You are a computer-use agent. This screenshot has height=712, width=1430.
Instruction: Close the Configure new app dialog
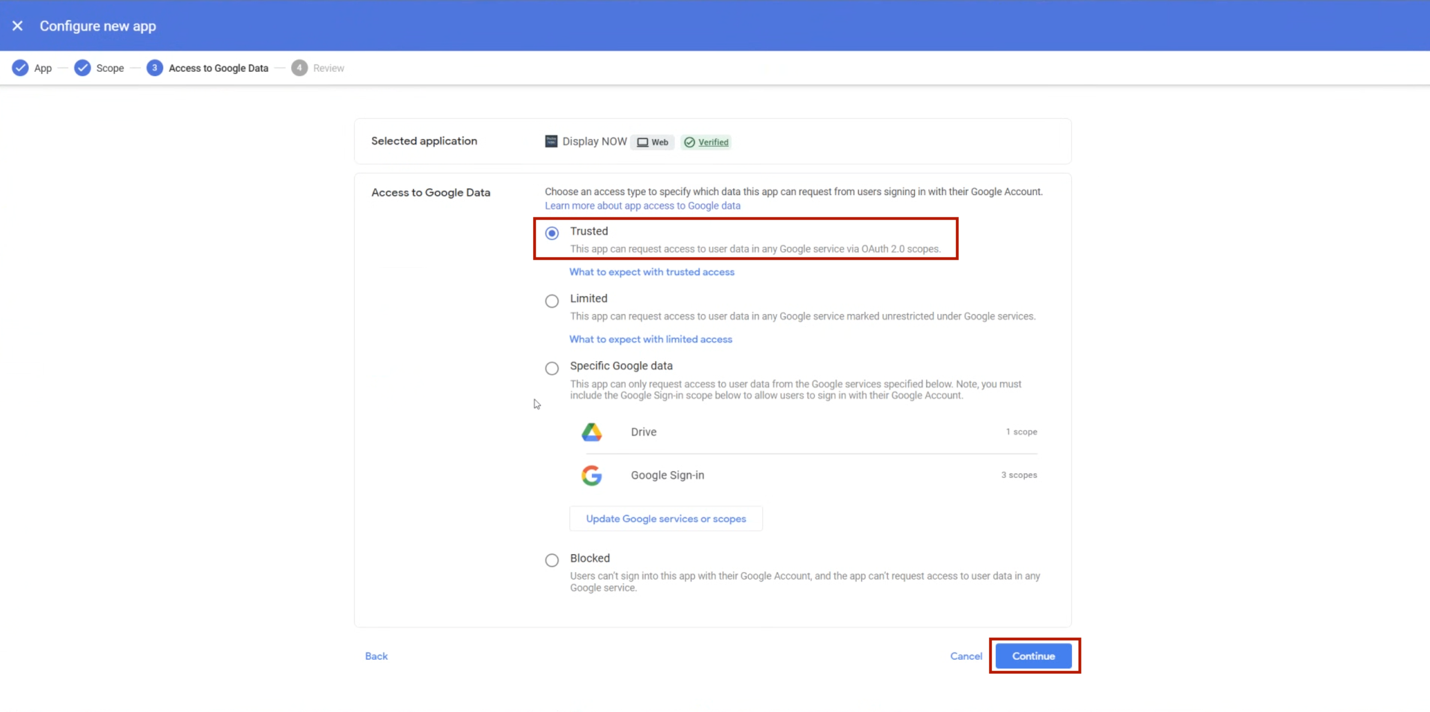pyautogui.click(x=17, y=26)
